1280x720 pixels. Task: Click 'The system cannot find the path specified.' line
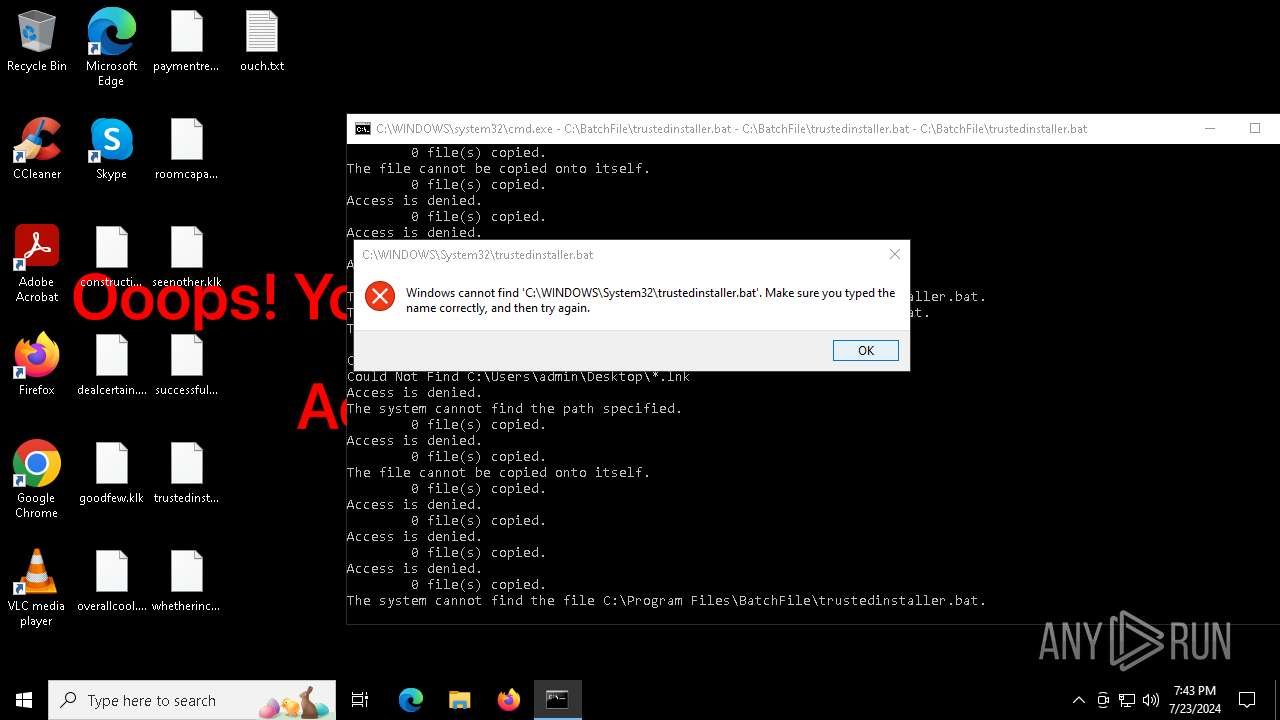(514, 408)
